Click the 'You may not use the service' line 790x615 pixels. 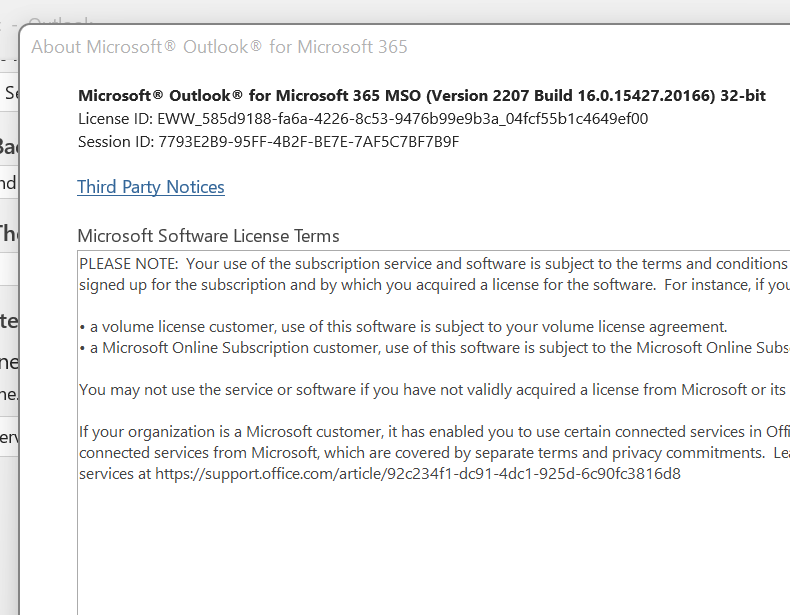point(432,389)
